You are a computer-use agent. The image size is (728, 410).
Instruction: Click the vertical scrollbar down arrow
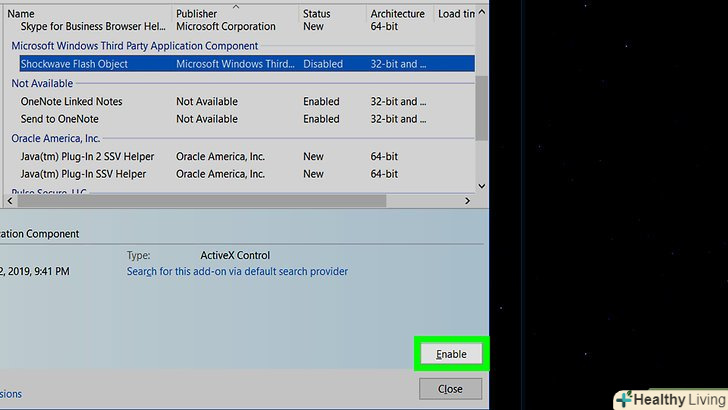482,185
